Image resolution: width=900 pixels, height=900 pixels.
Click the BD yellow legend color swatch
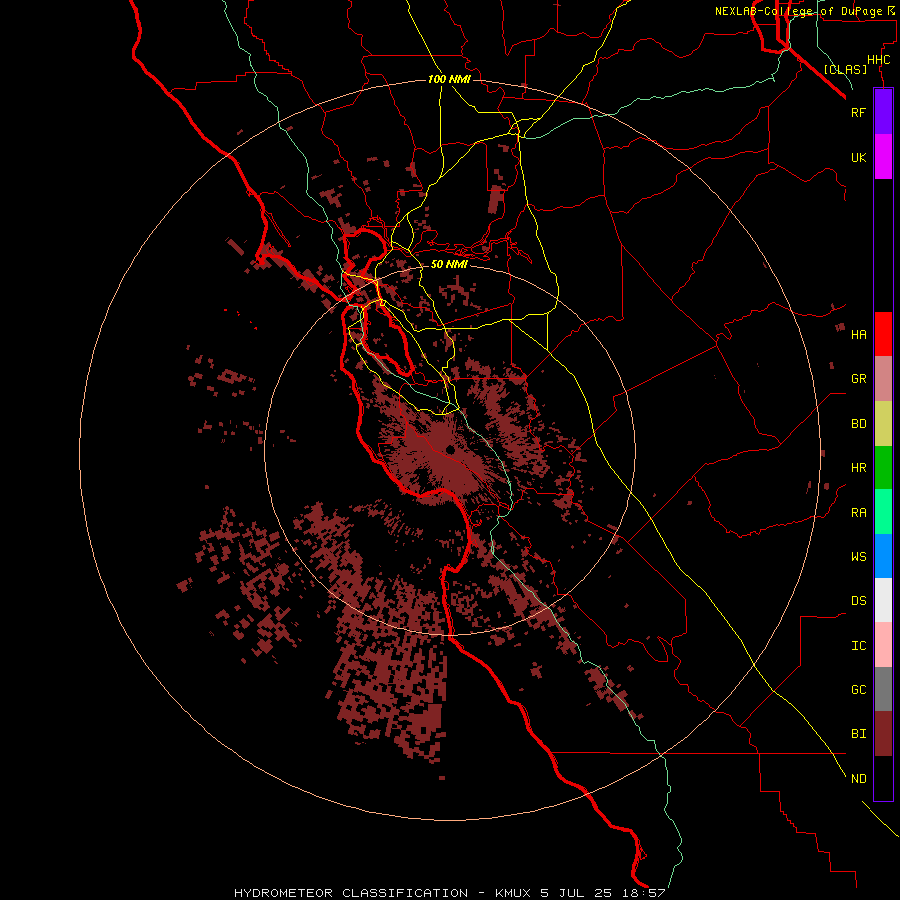point(883,424)
